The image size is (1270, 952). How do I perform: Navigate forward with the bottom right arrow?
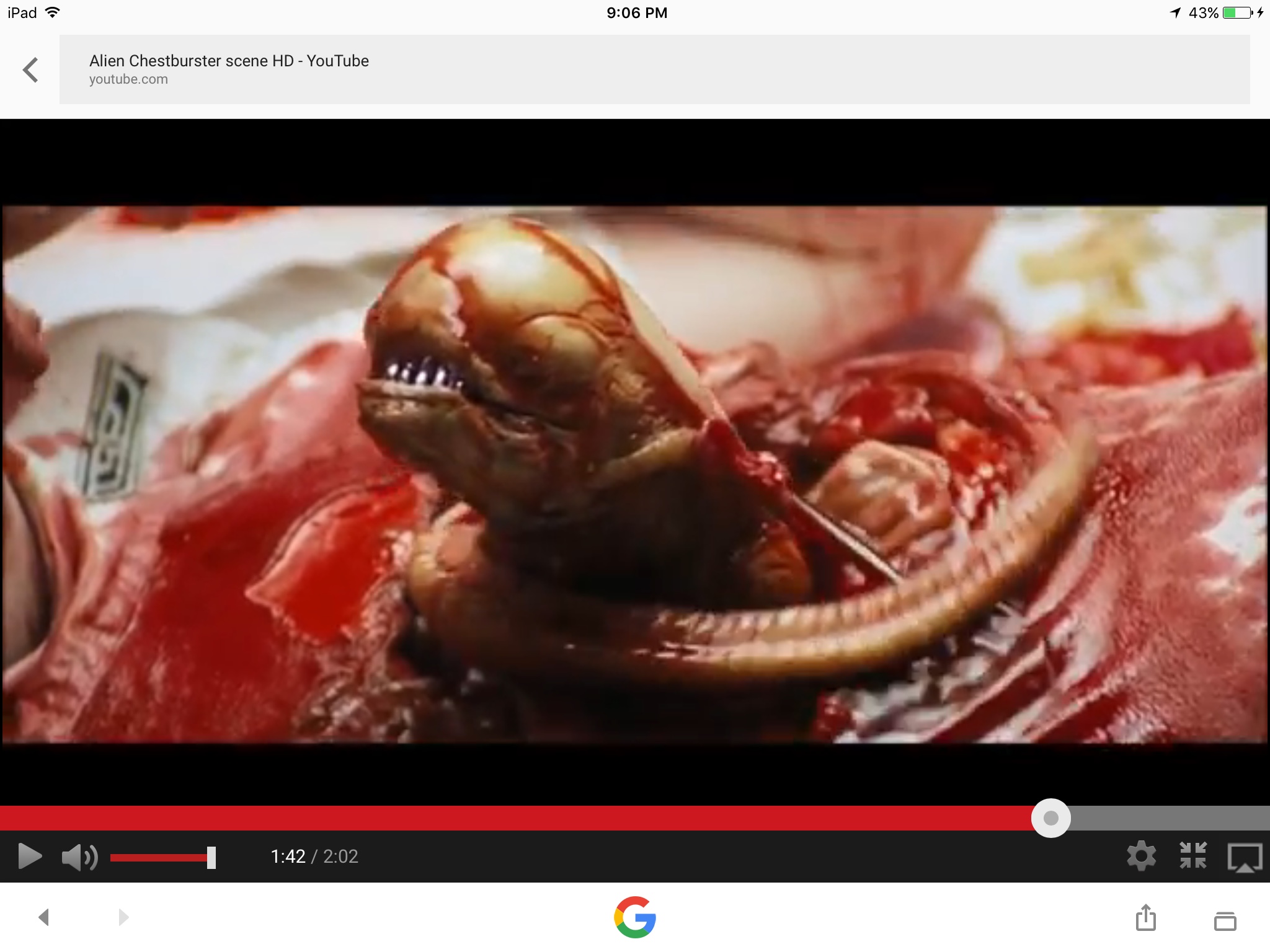click(123, 917)
